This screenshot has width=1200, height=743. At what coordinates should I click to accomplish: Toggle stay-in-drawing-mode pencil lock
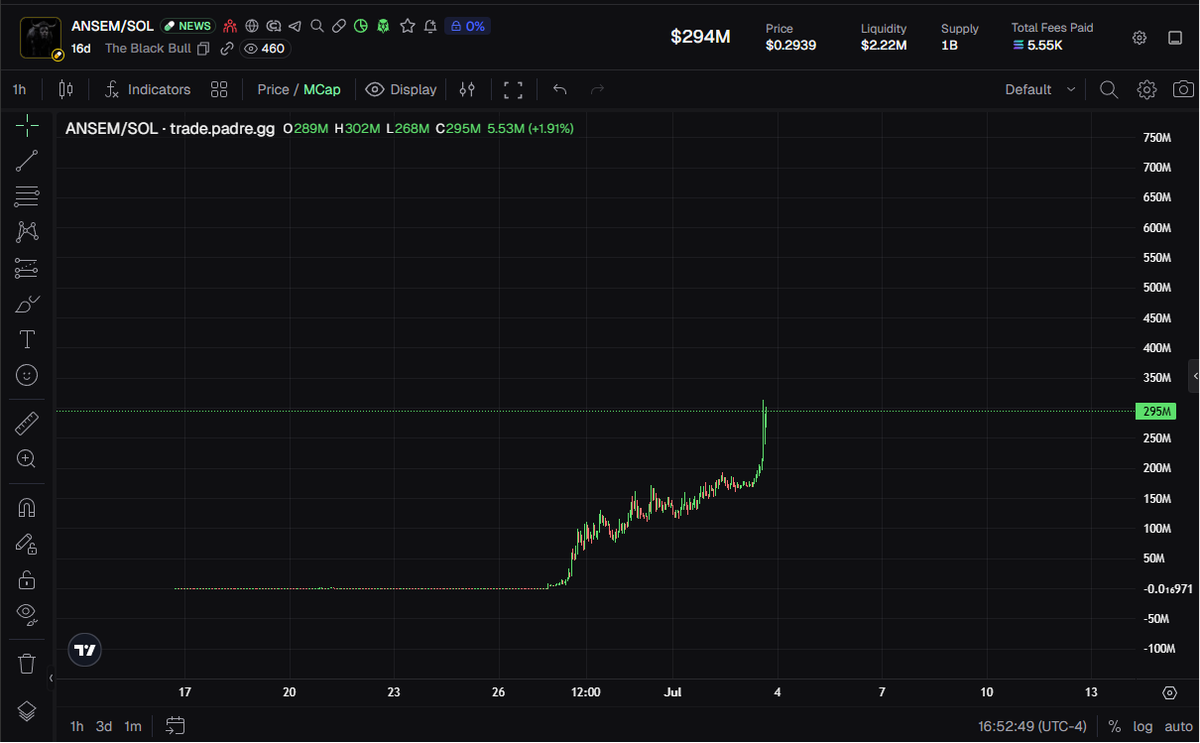27,544
